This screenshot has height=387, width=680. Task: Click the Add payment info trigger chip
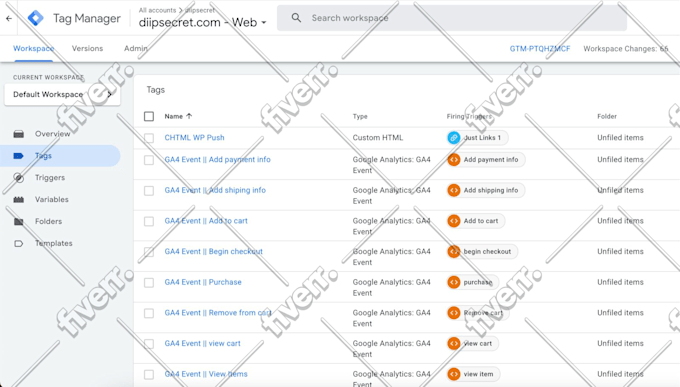coord(486,160)
